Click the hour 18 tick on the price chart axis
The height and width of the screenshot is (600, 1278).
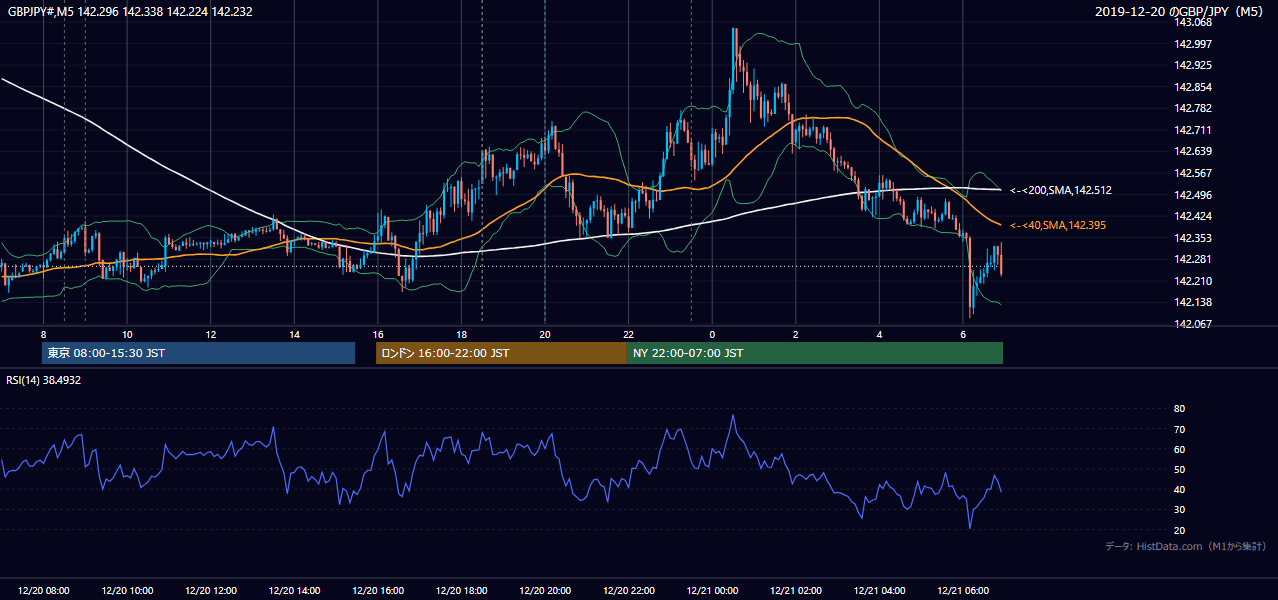461,334
